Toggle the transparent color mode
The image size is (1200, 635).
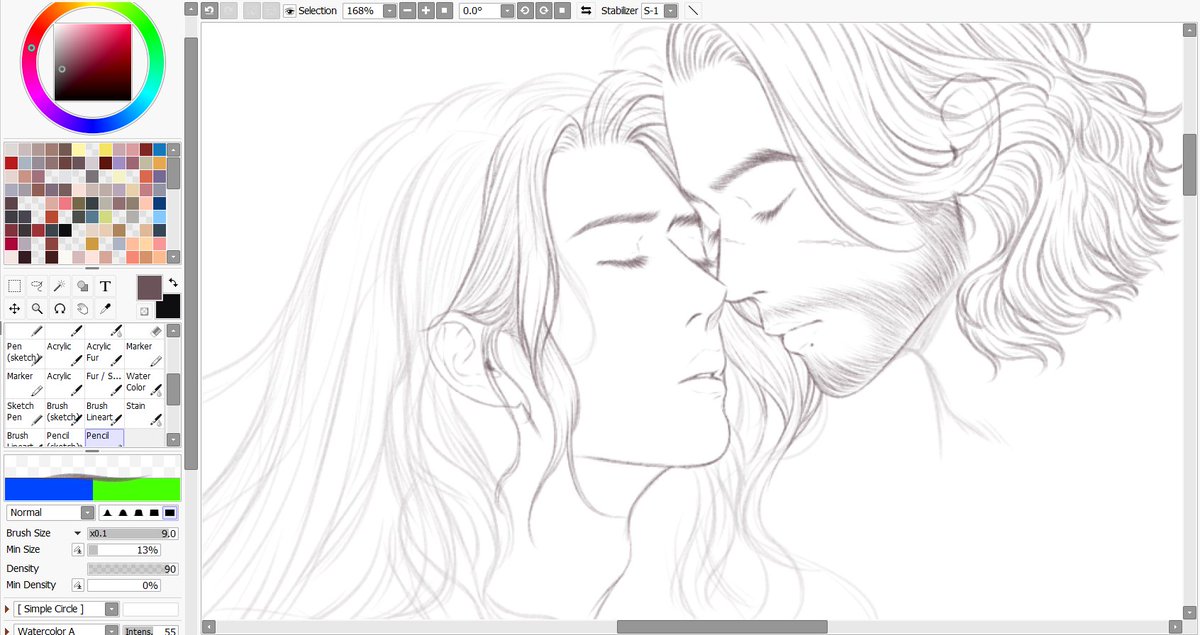[144, 311]
